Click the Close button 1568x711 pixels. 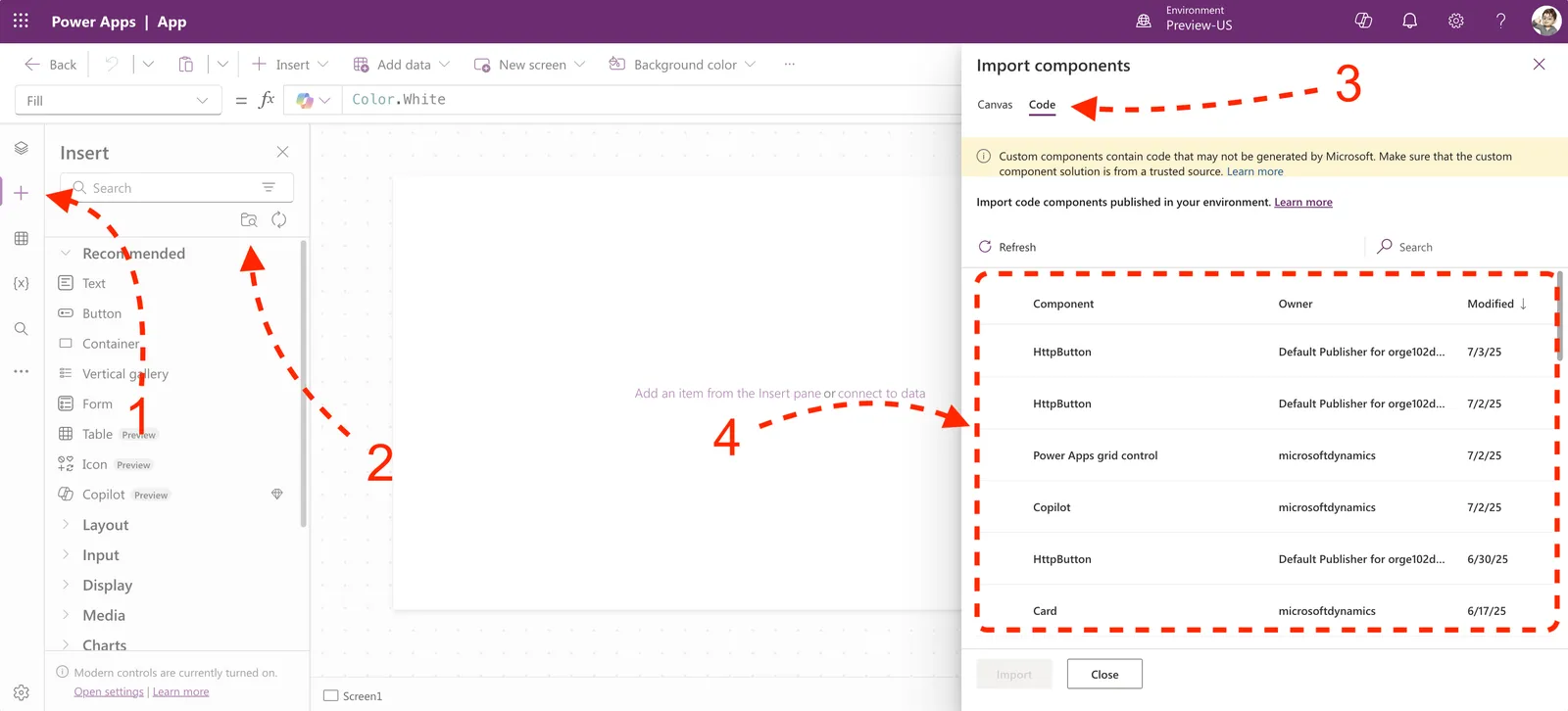click(x=1104, y=674)
